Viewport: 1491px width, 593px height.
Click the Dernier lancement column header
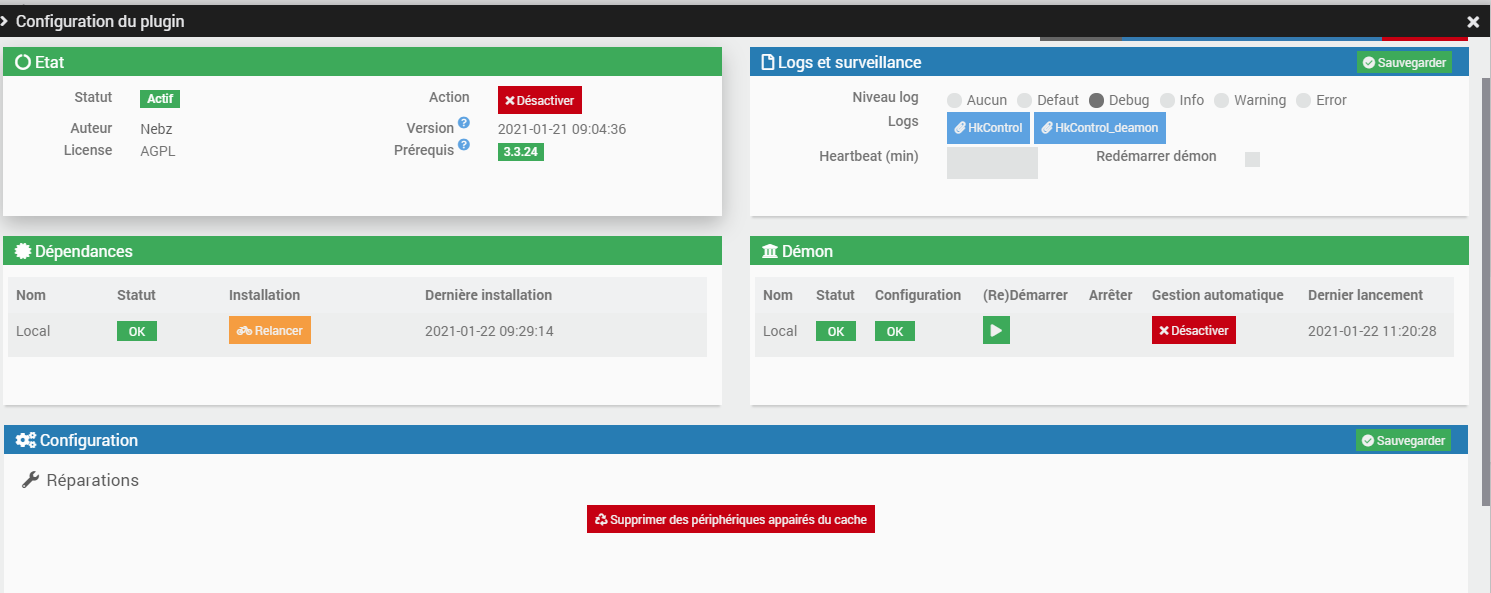(x=1366, y=295)
